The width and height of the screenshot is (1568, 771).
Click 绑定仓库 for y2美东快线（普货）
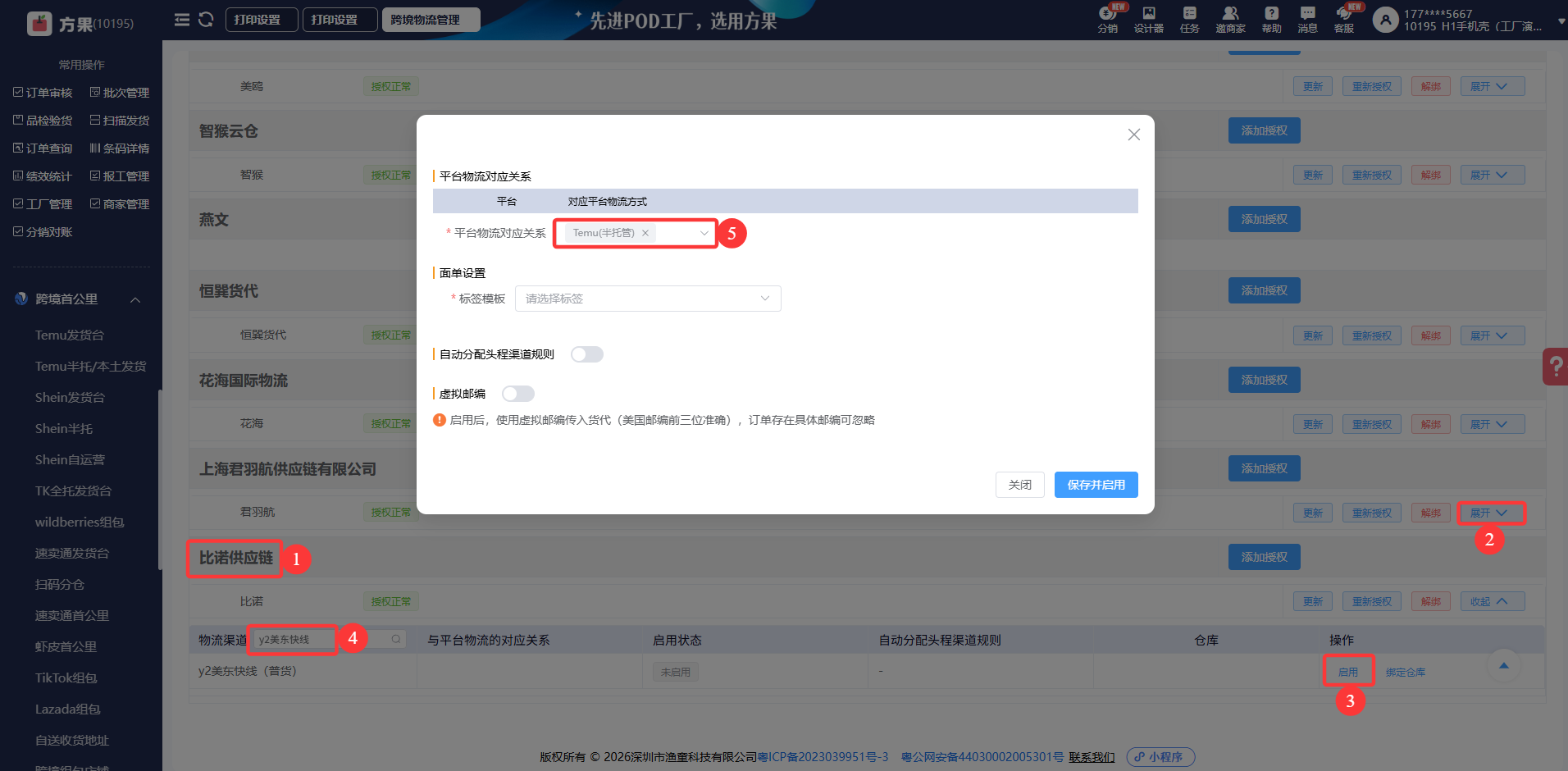tap(1406, 672)
